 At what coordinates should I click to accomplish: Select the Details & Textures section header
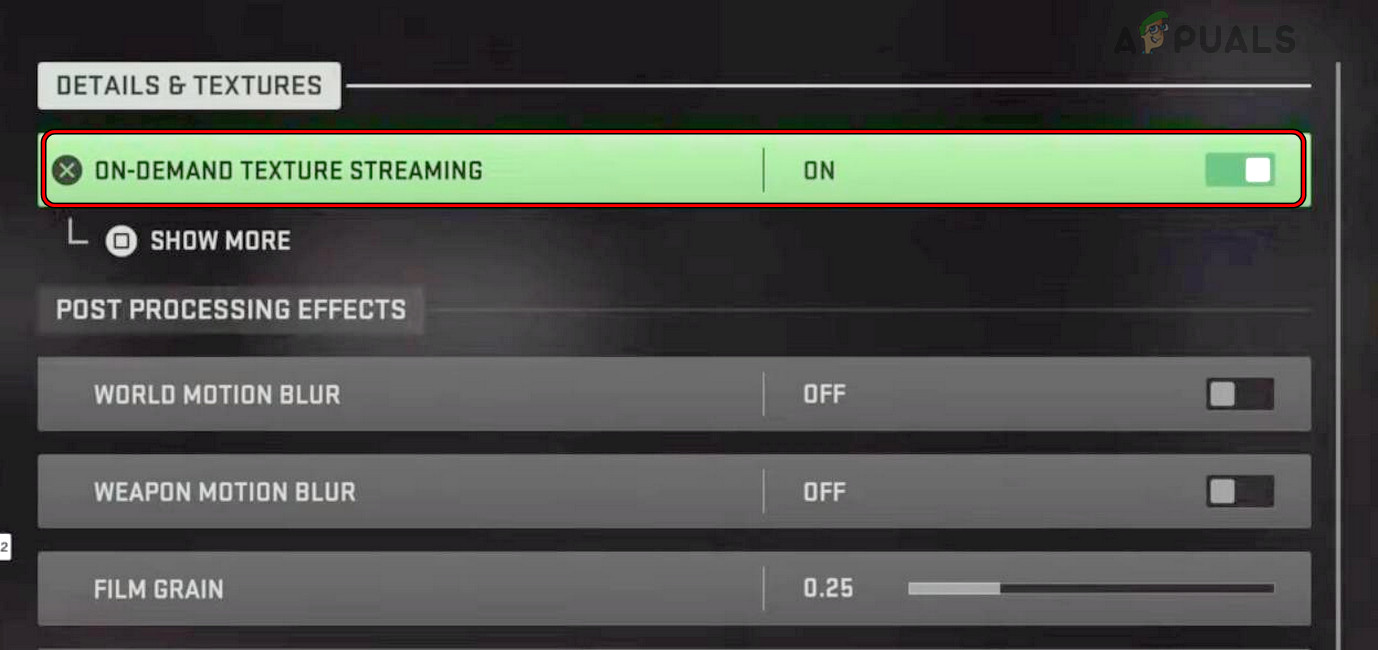point(188,86)
